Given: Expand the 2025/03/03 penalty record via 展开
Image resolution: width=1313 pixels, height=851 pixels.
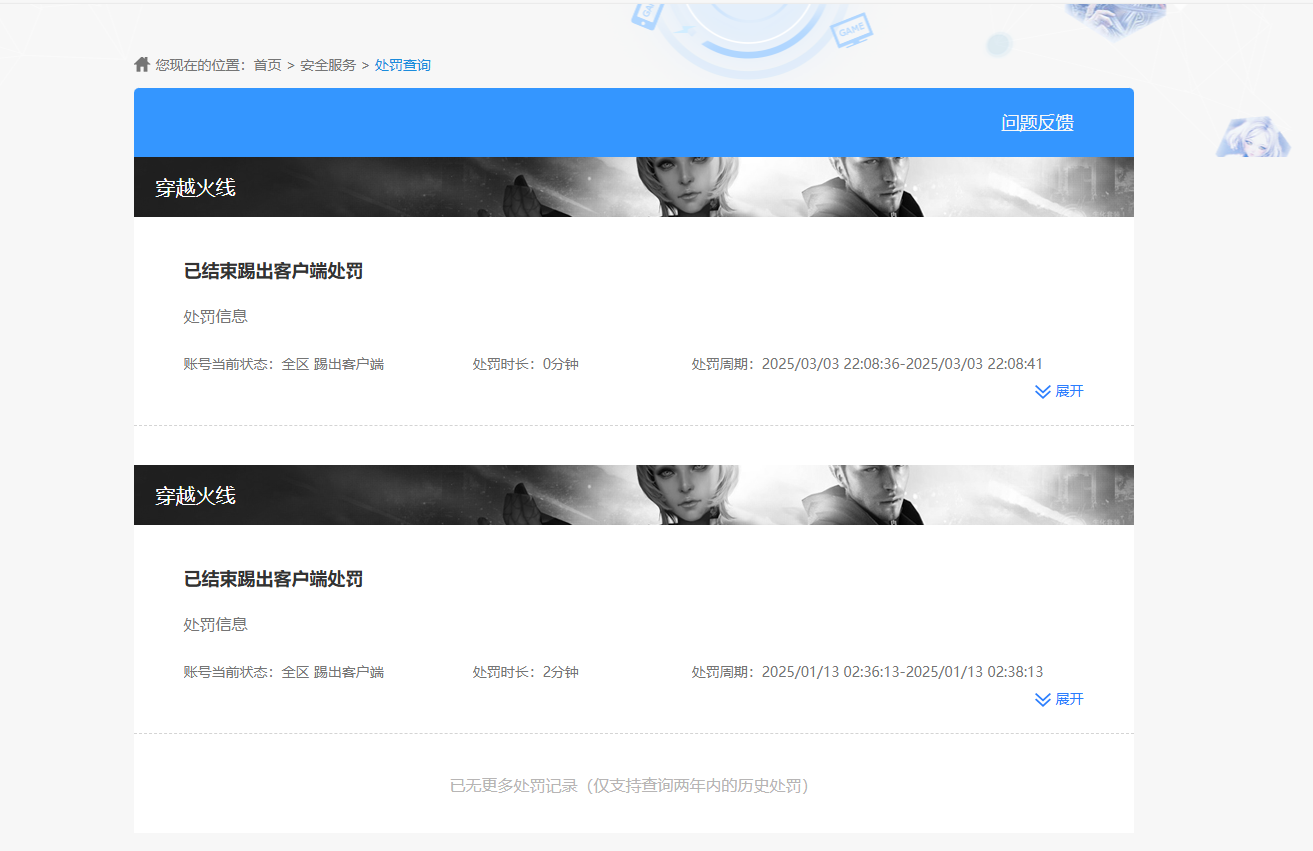Looking at the screenshot, I should (1059, 391).
